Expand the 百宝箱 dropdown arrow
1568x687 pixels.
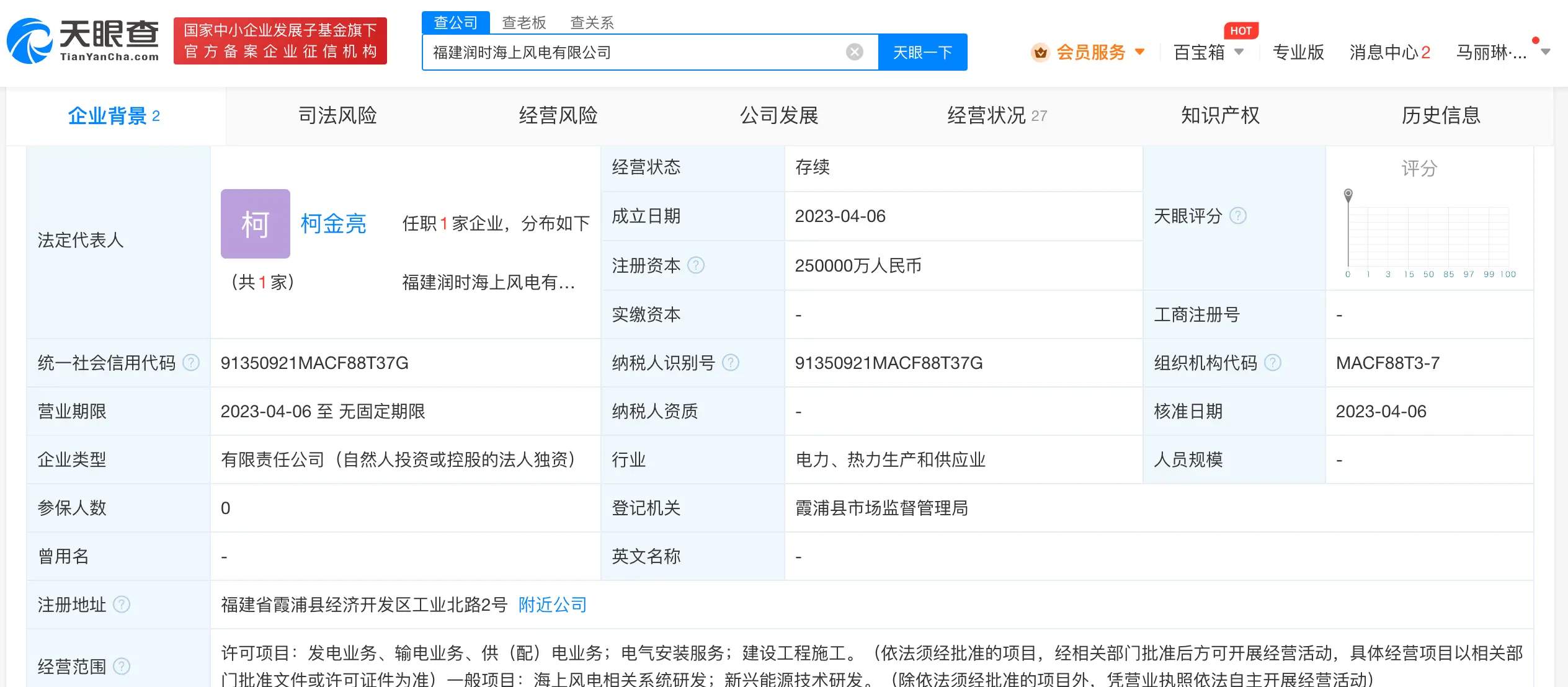[1239, 52]
